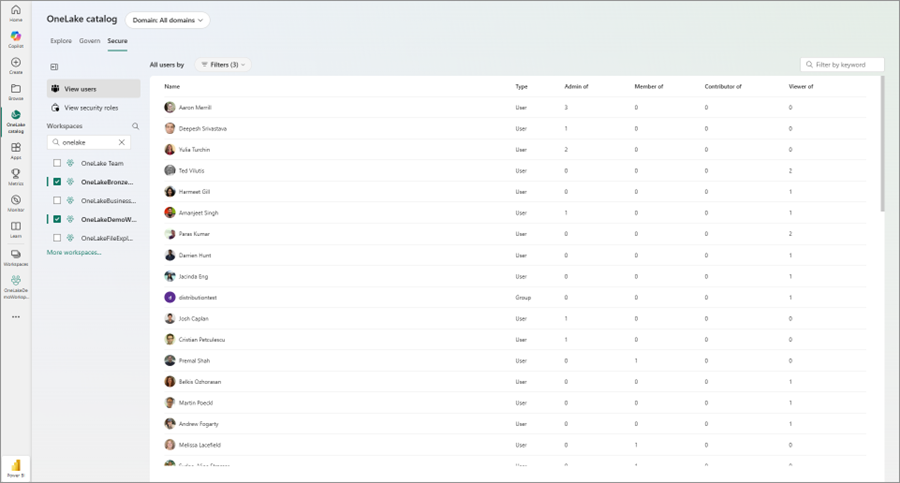Click the vertical scrollbar of user list
The image size is (900, 483).
[x=882, y=145]
